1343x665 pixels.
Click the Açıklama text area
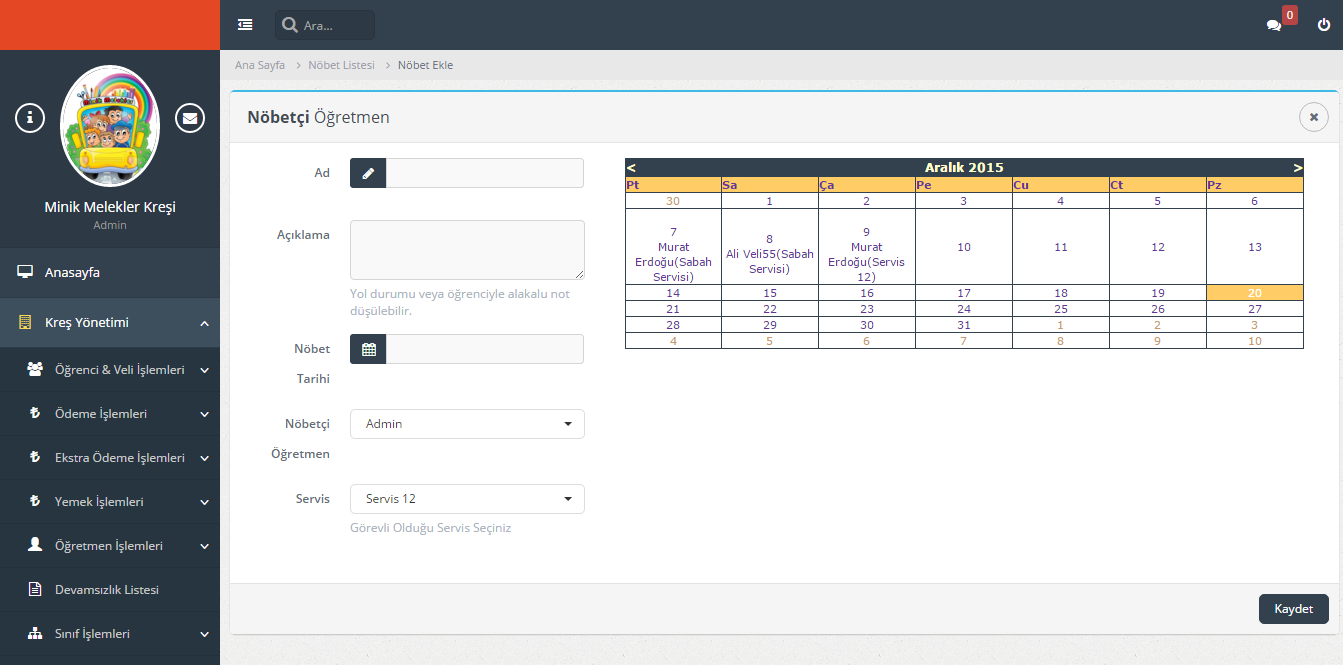point(467,250)
